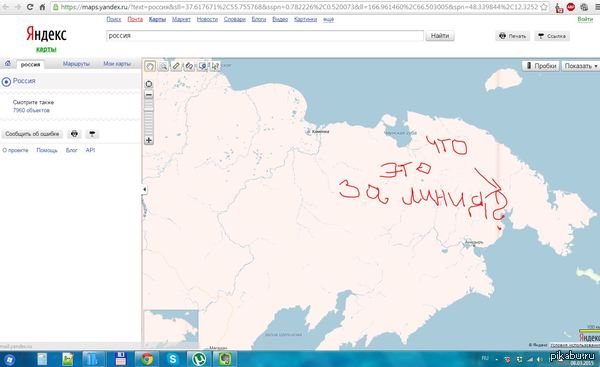Open Картинки in the top service links
The width and height of the screenshot is (600, 367).
pos(305,19)
